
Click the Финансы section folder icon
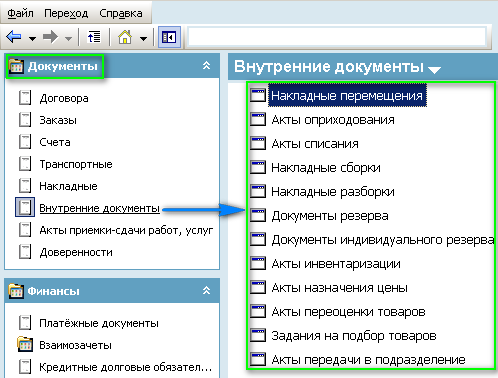(x=16, y=291)
